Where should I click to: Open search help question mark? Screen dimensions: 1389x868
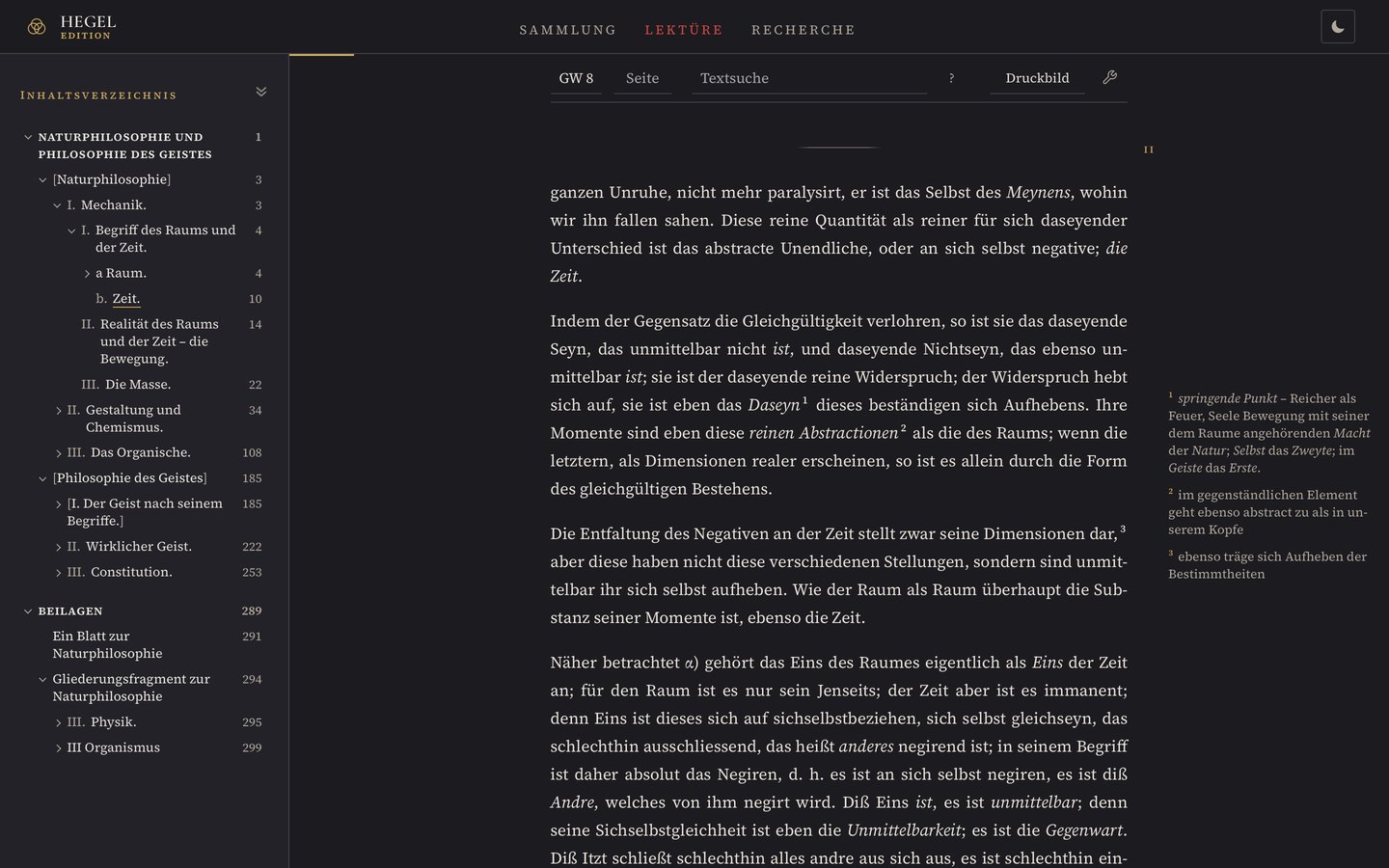click(x=951, y=78)
